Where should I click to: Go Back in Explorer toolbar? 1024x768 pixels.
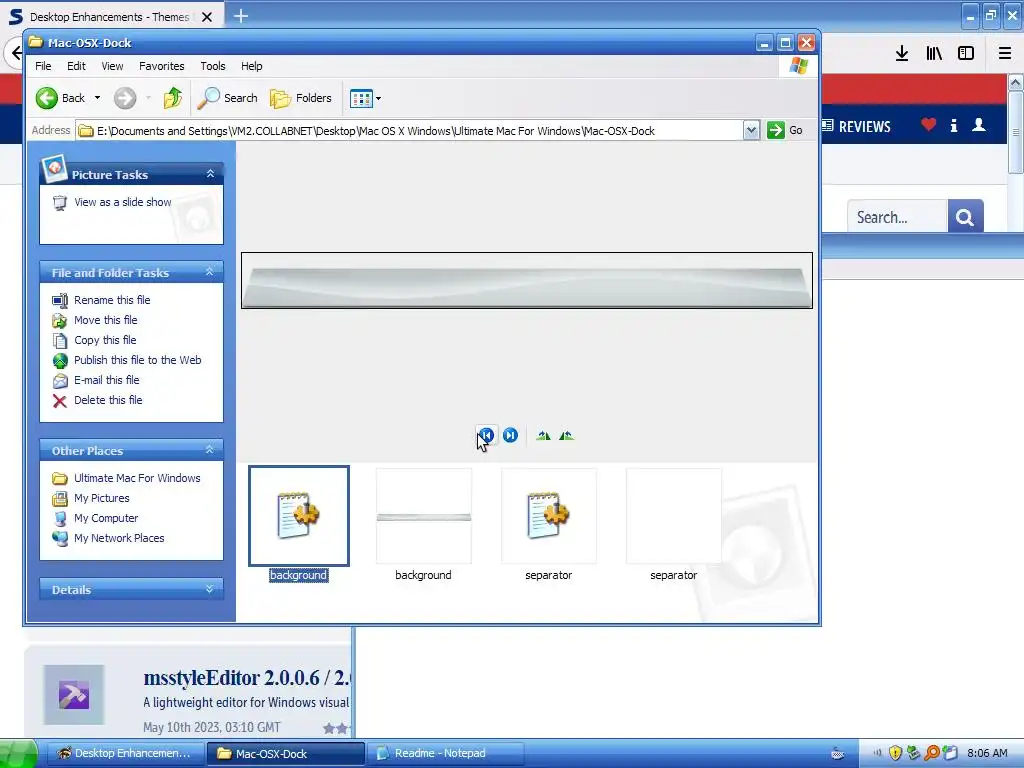[x=60, y=98]
